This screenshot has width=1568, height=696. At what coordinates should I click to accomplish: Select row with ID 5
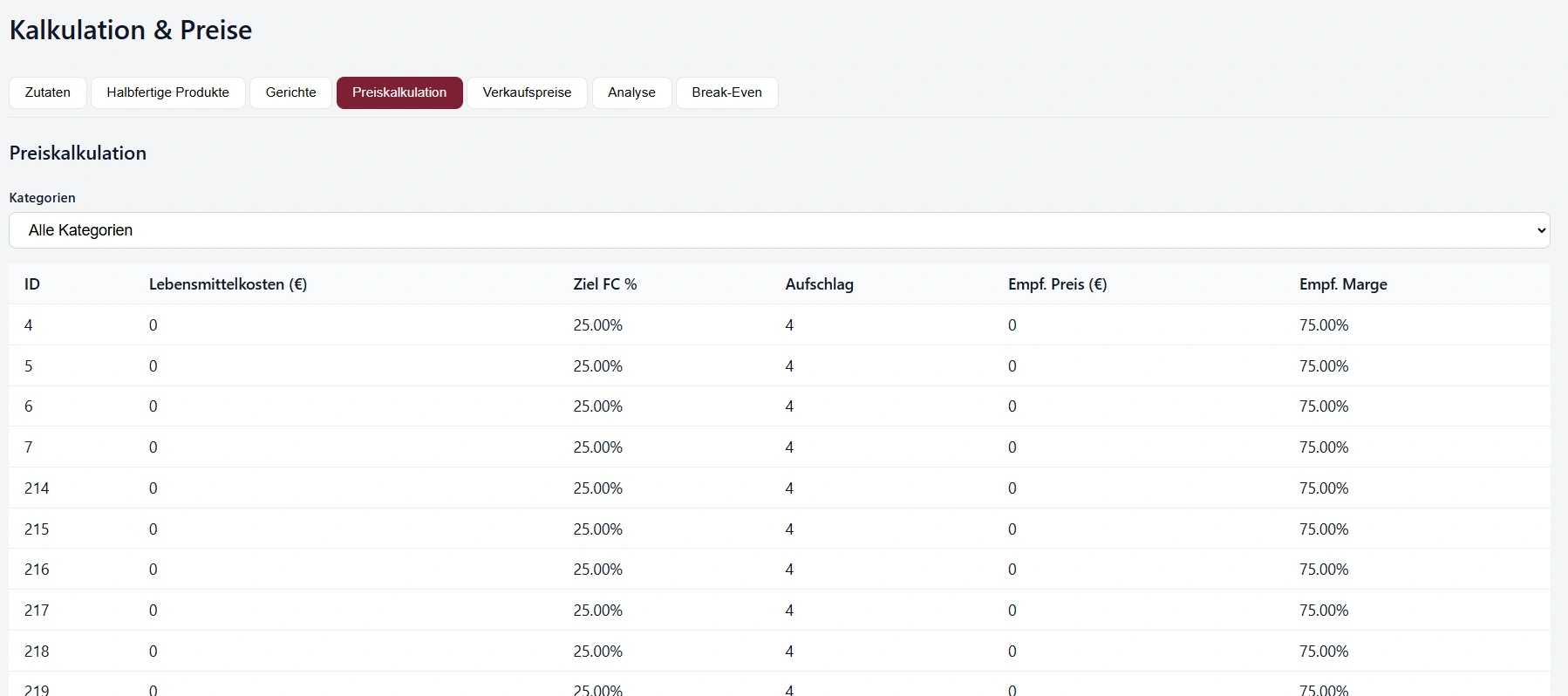point(780,366)
